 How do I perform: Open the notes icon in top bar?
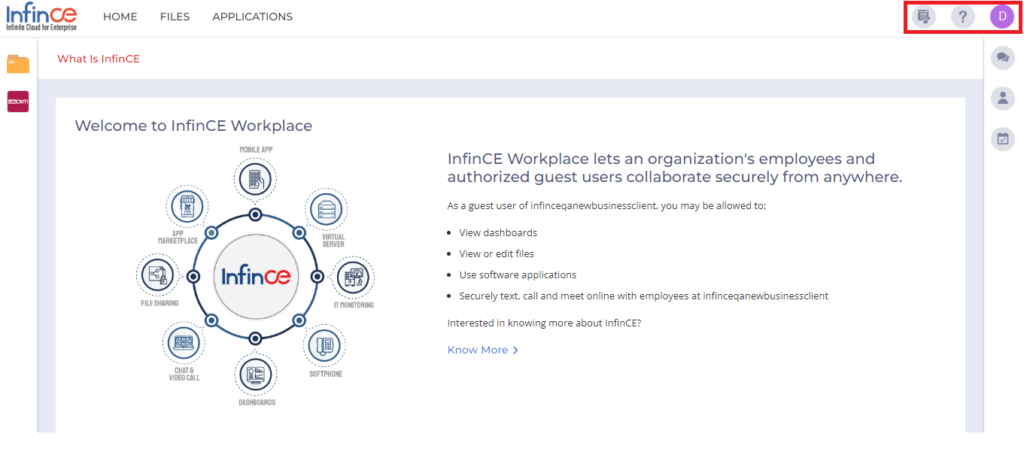(x=923, y=17)
